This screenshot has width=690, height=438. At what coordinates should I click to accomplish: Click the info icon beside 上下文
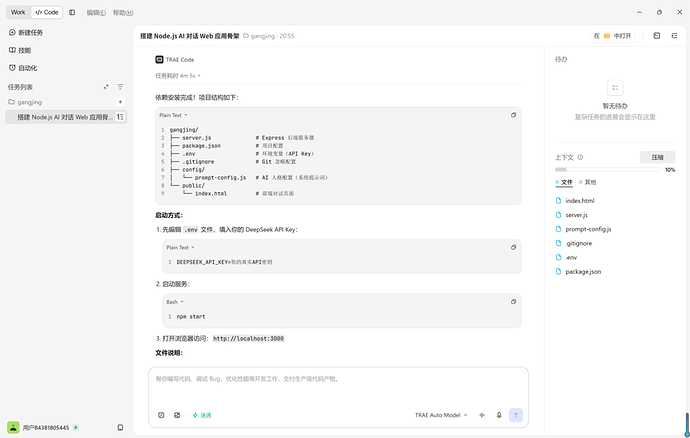(580, 157)
